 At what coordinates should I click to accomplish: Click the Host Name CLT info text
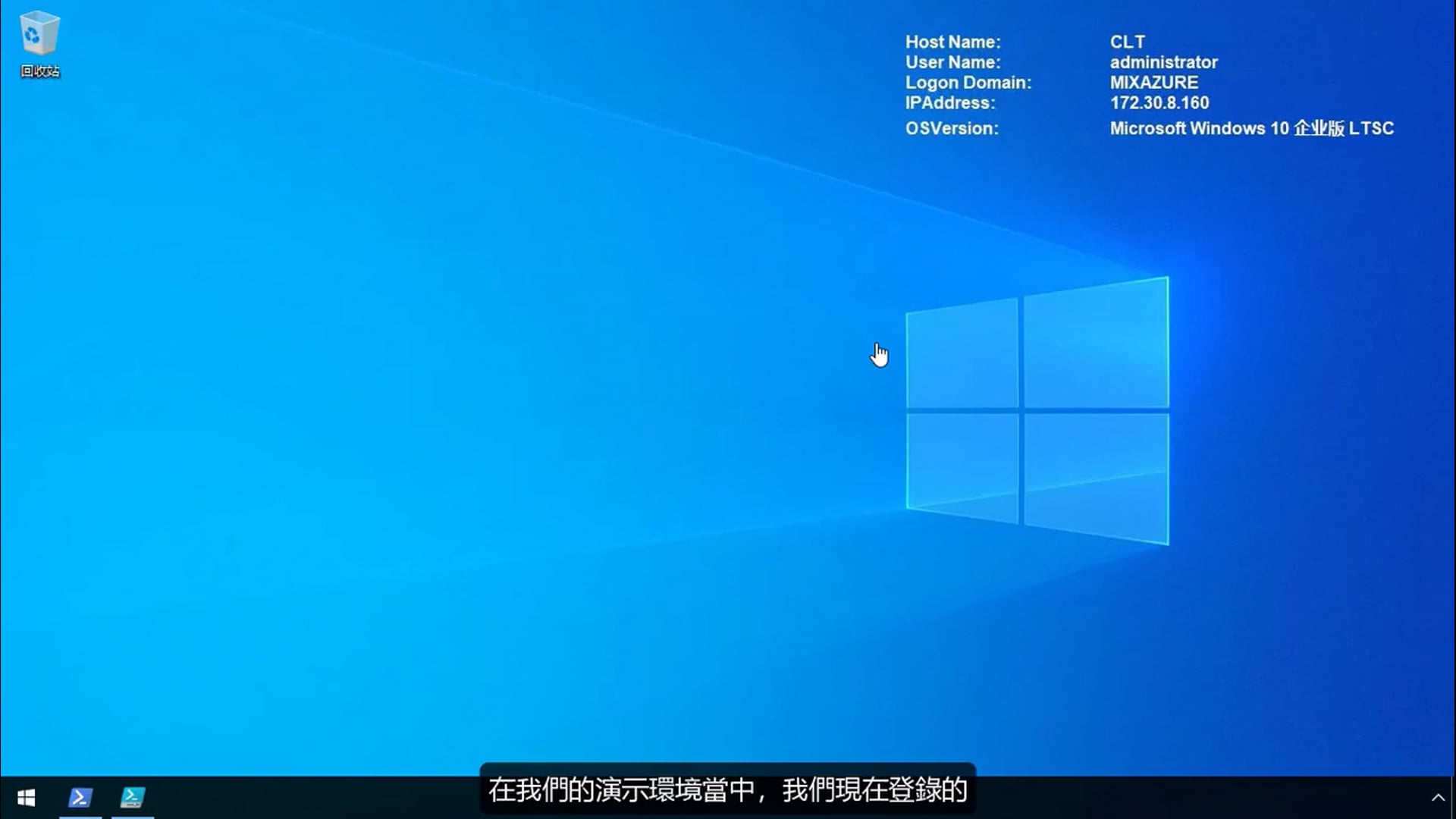1128,42
